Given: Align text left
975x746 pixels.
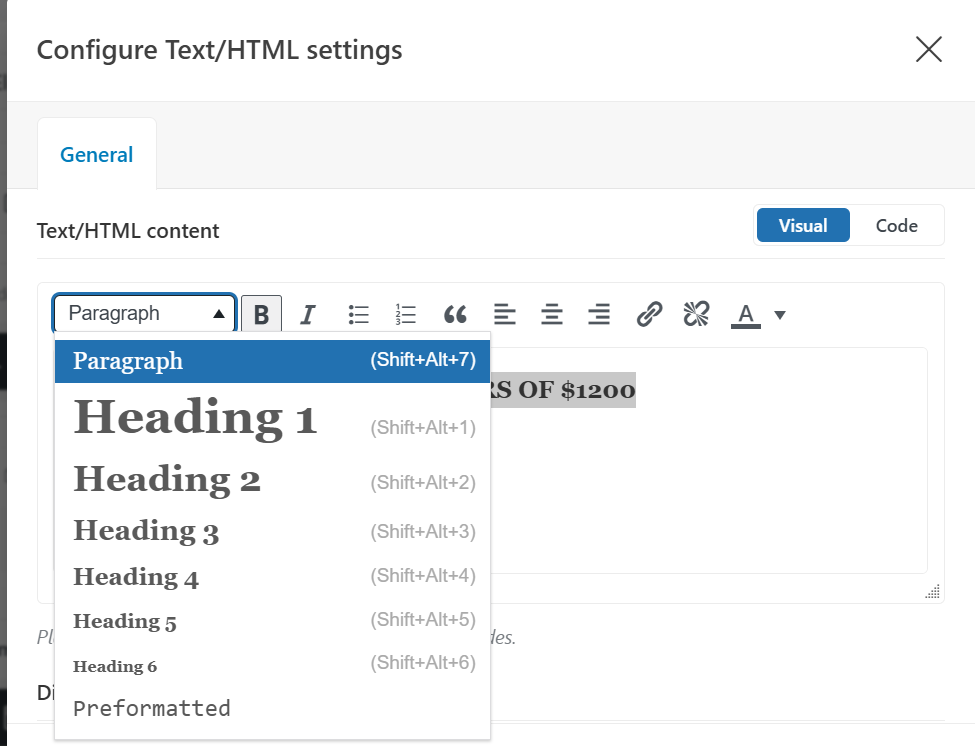Looking at the screenshot, I should [504, 315].
